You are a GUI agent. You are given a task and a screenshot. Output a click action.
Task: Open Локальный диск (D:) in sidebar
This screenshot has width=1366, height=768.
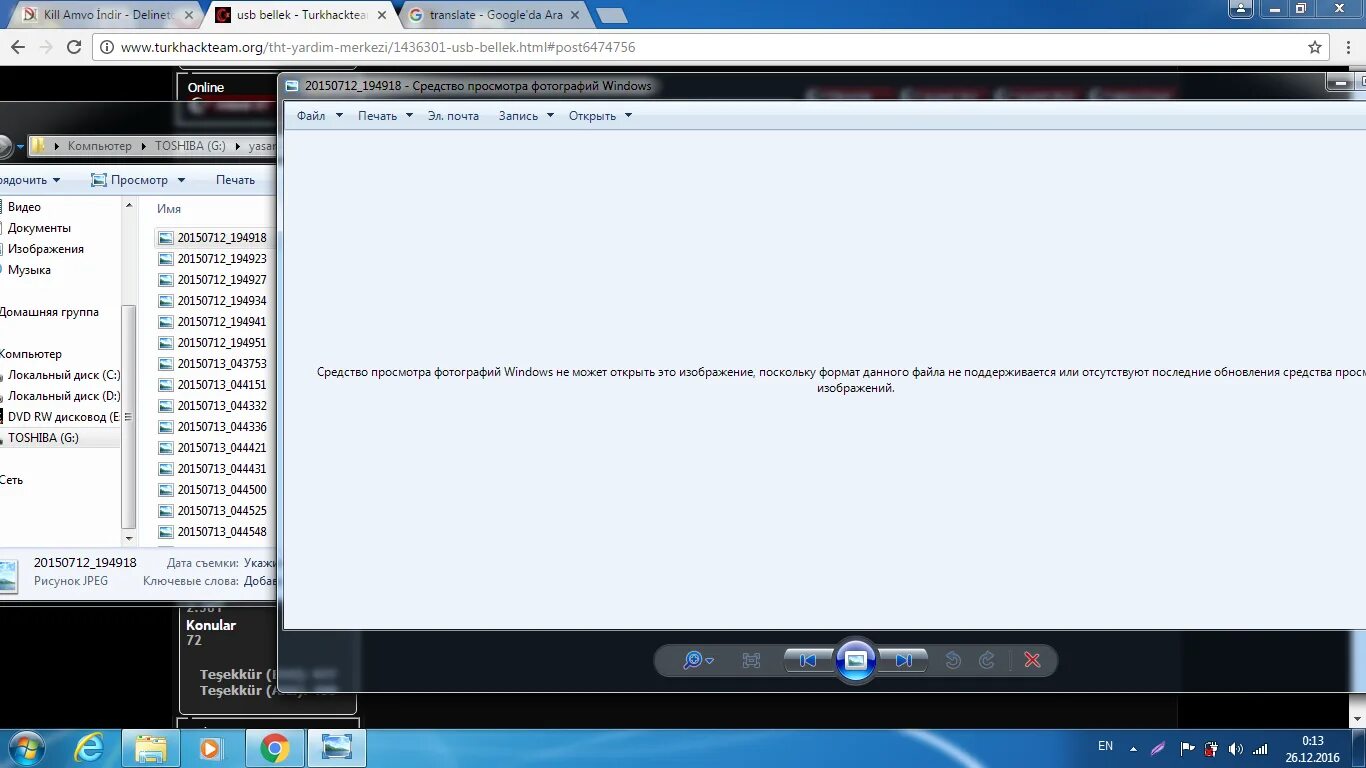64,396
